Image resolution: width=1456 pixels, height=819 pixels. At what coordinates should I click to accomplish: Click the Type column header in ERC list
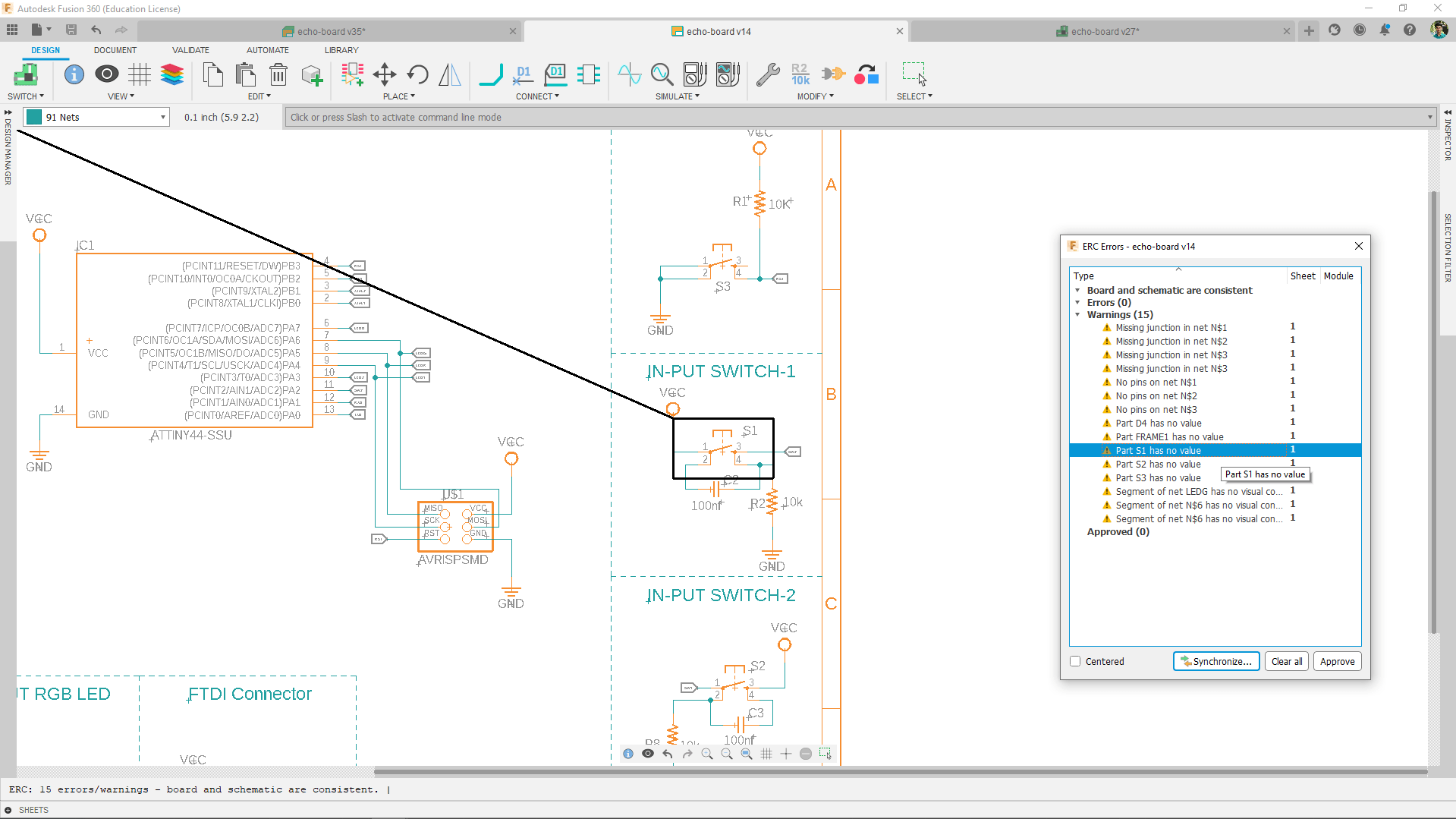[1178, 276]
